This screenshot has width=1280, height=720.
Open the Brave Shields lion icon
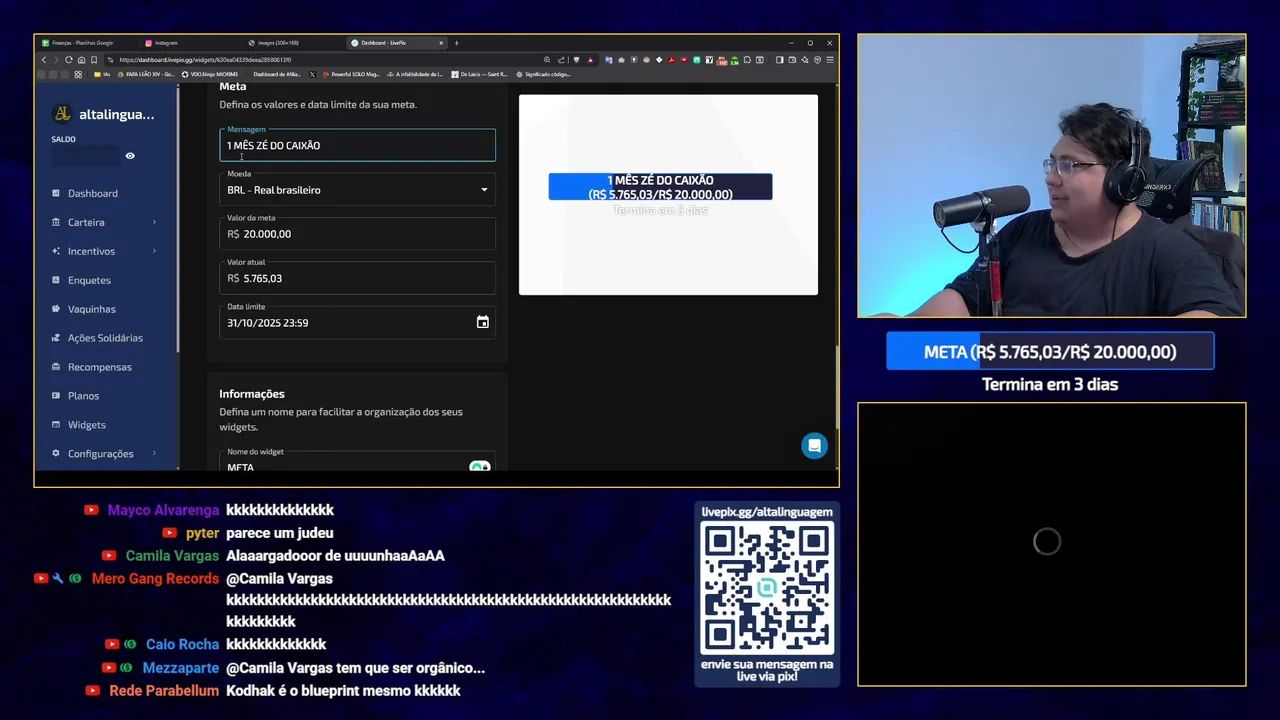tap(576, 60)
